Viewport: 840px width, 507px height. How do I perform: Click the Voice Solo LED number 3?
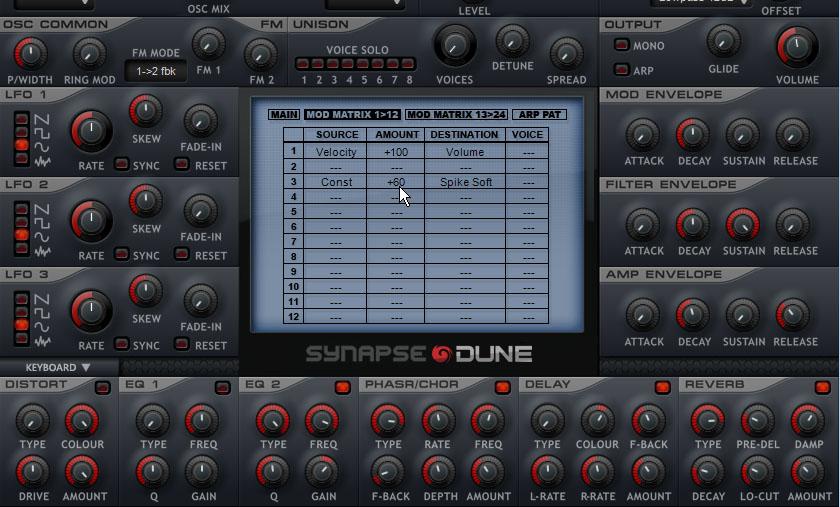coord(333,64)
